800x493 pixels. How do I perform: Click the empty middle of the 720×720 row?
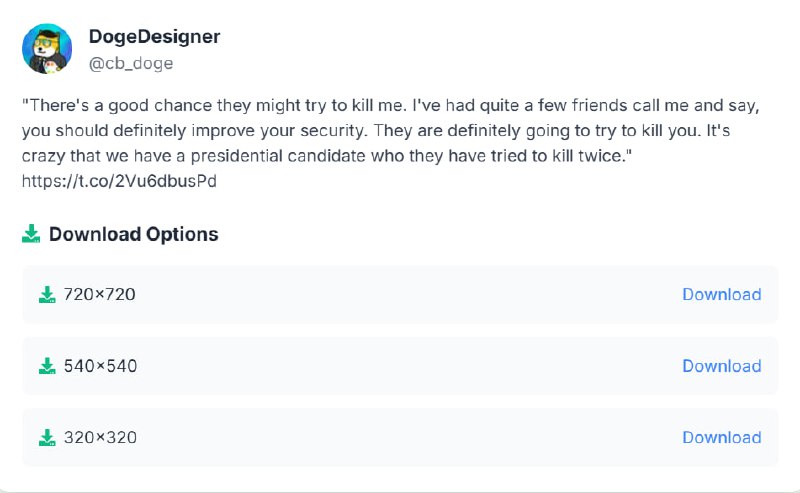pos(400,294)
